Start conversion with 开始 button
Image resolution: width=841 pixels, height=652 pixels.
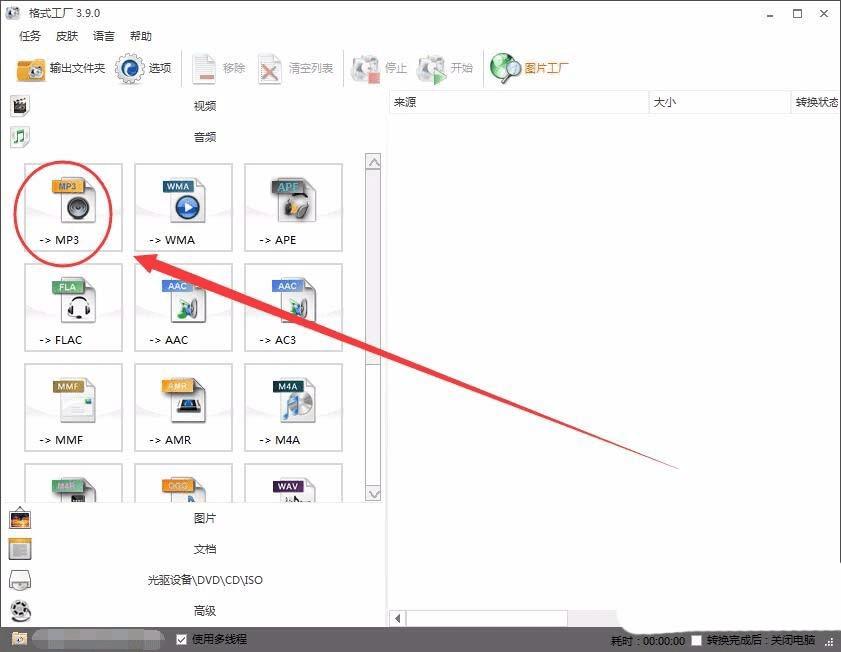445,69
